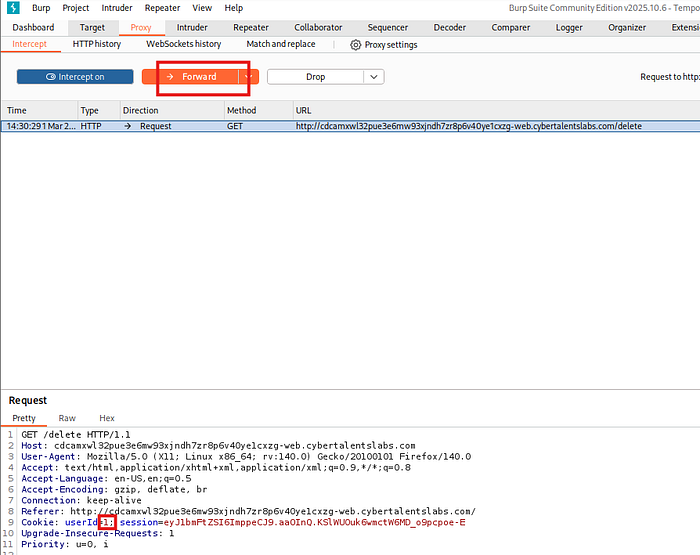700x555 pixels.
Task: Open the Comparer tab
Action: pyautogui.click(x=511, y=27)
